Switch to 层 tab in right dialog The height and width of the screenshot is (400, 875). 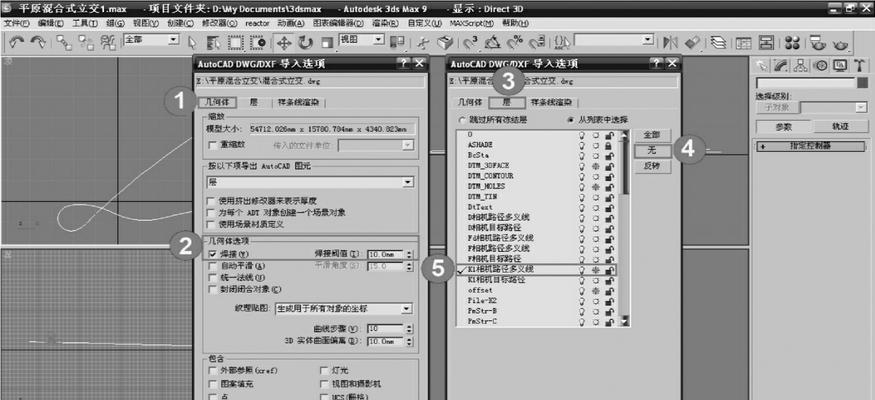tap(507, 103)
